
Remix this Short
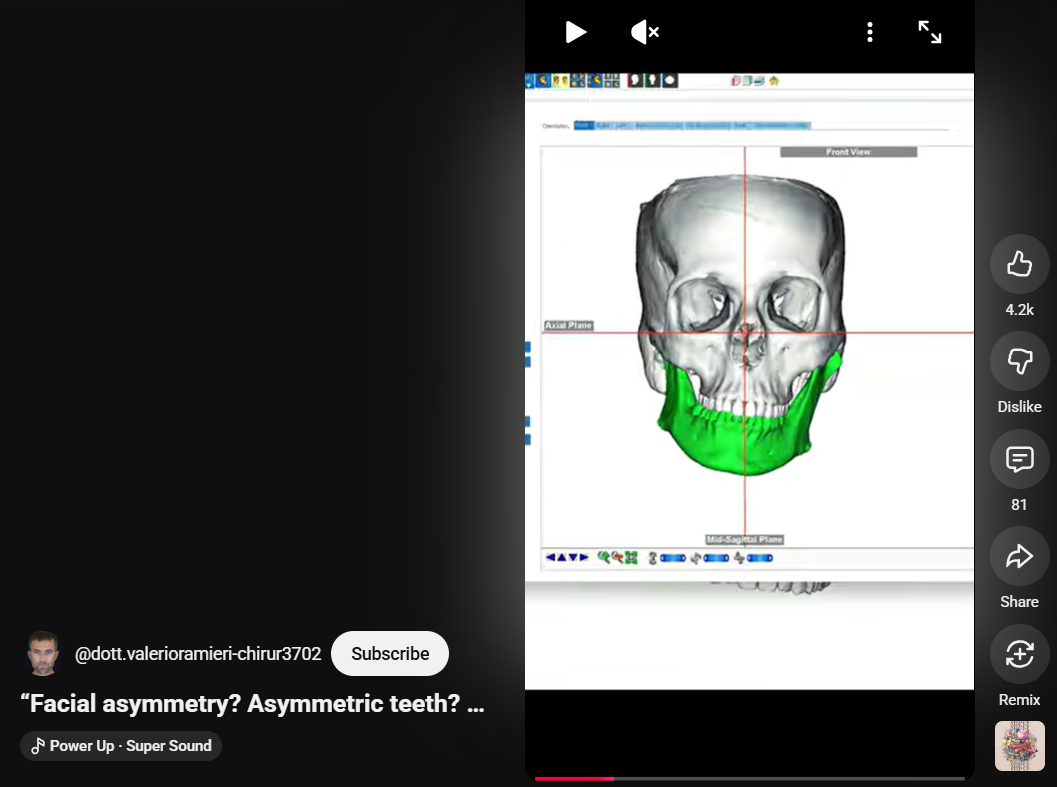point(1019,654)
